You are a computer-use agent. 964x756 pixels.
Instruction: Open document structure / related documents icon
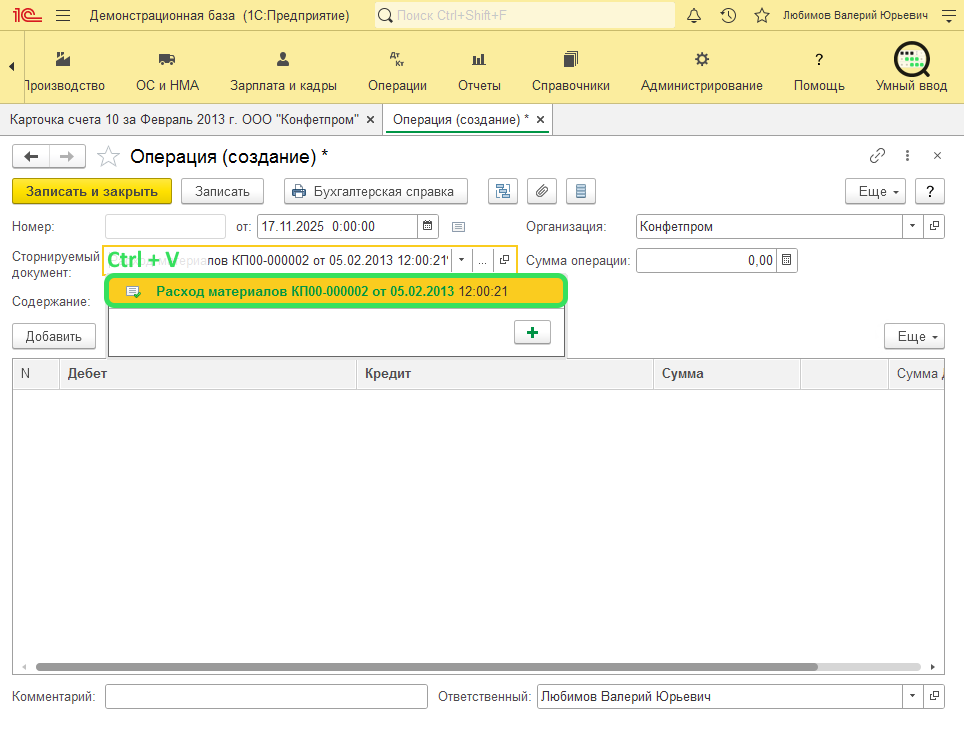coord(503,191)
